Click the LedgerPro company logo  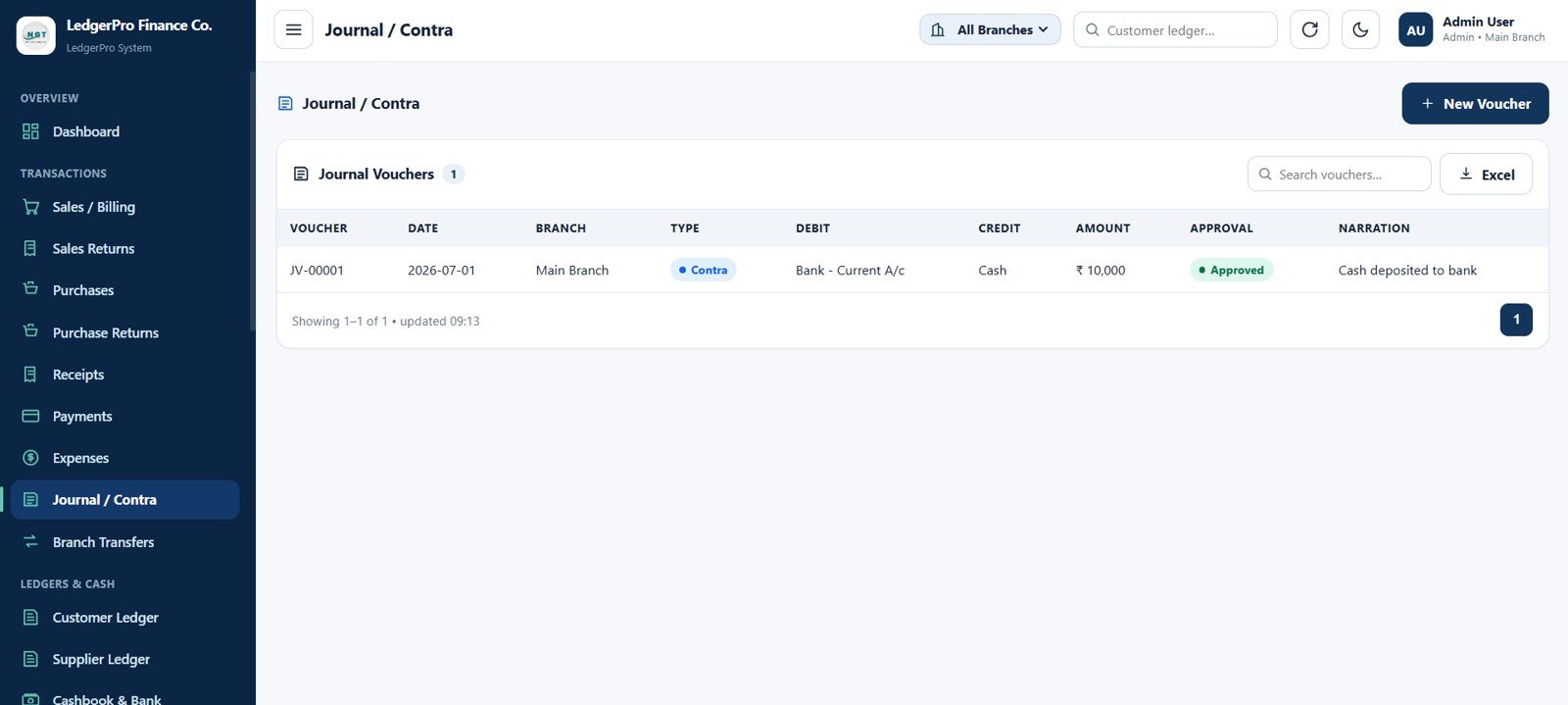[36, 35]
